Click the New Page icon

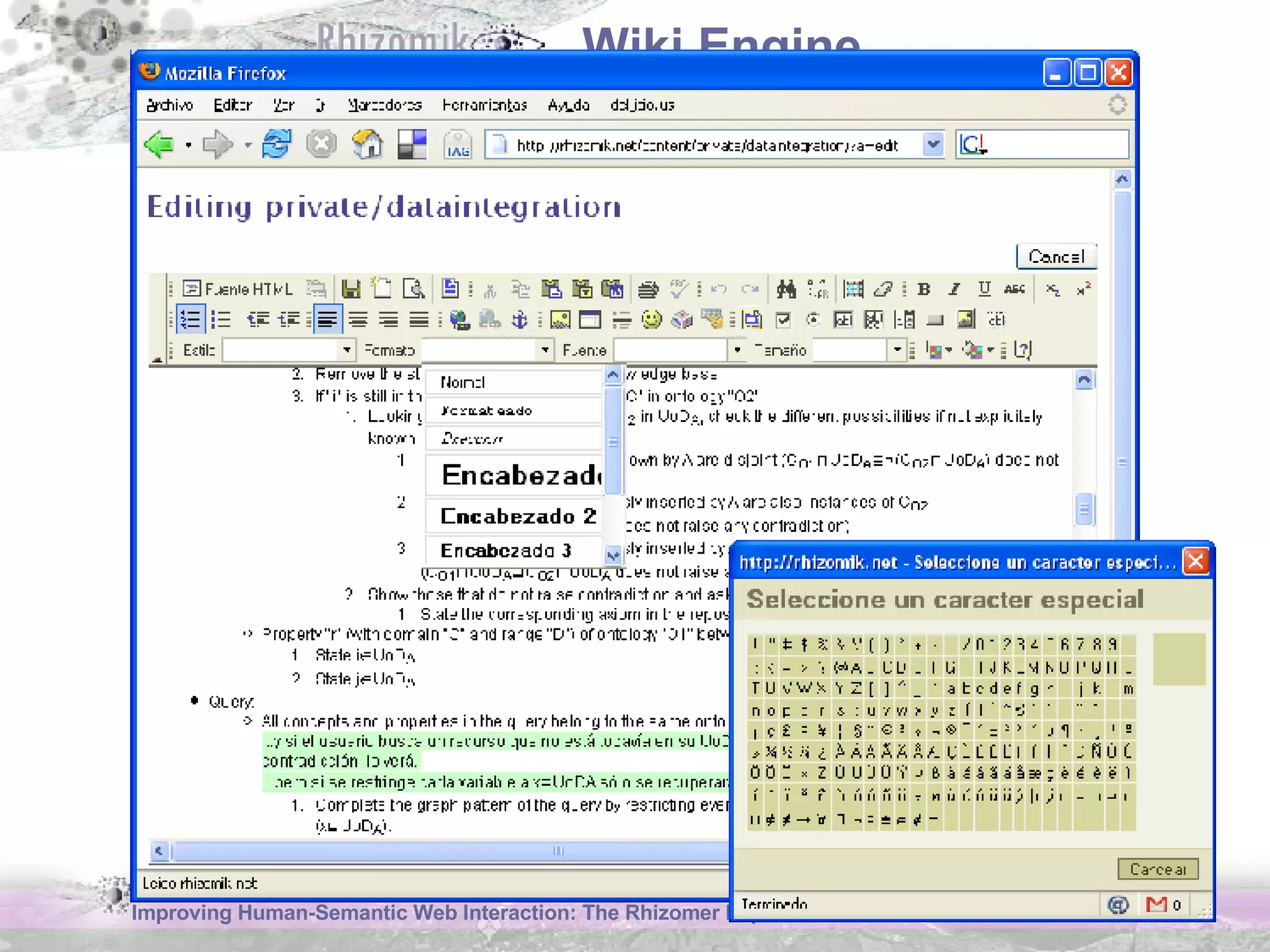tap(381, 289)
